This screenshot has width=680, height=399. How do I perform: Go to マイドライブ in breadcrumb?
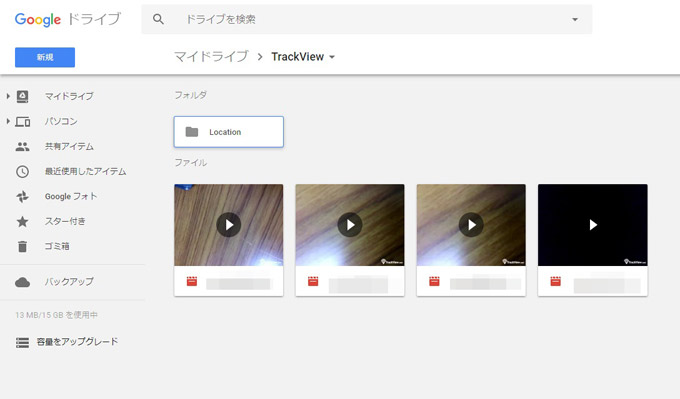point(211,57)
